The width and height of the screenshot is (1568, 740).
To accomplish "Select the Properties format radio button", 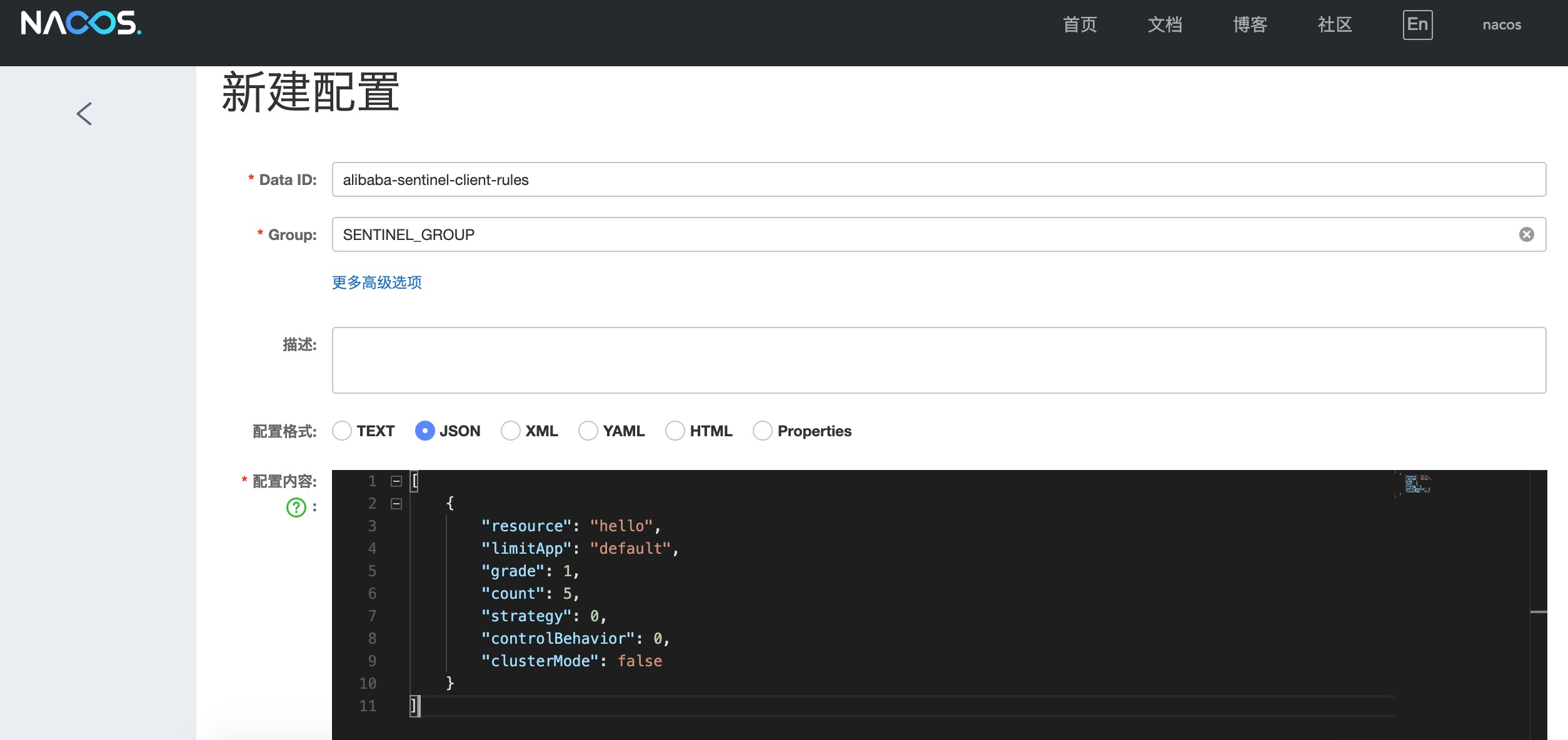I will pos(763,431).
